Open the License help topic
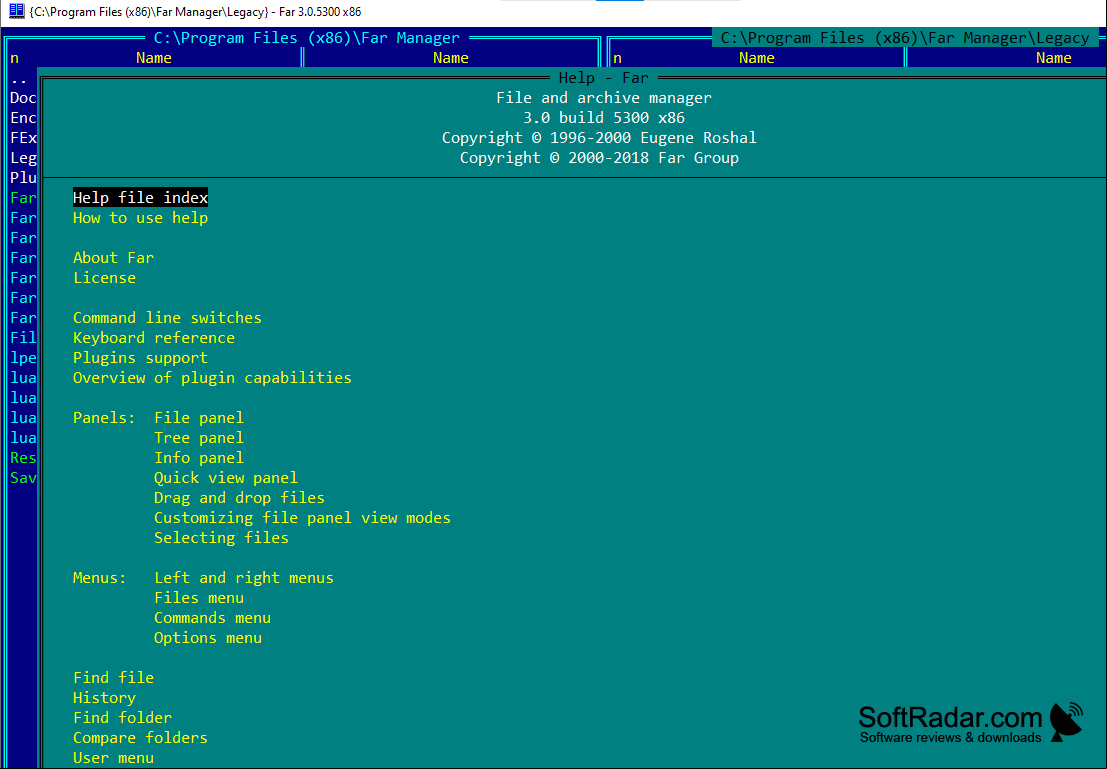Screen dimensions: 1107x769 coord(104,278)
